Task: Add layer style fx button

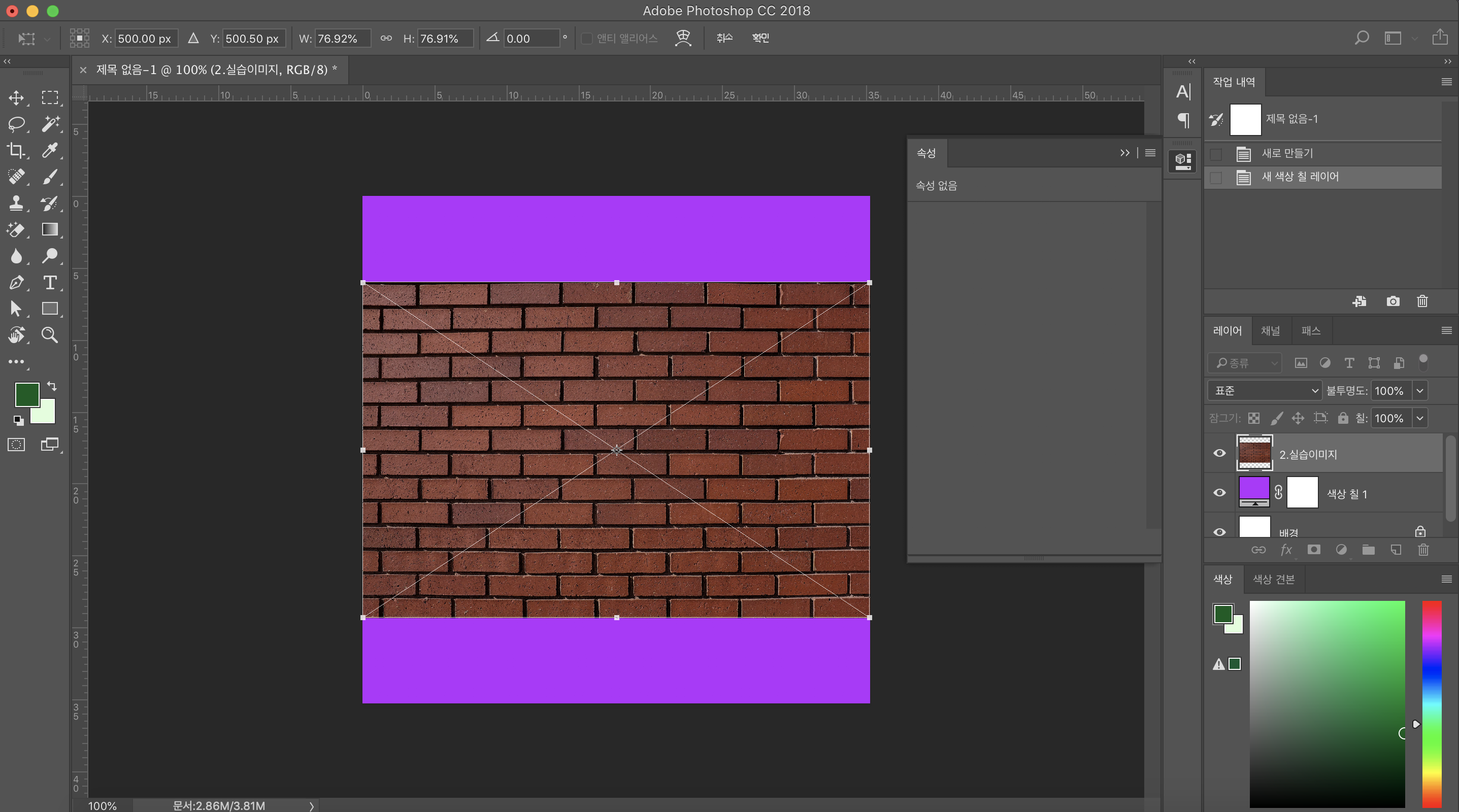Action: point(1287,550)
